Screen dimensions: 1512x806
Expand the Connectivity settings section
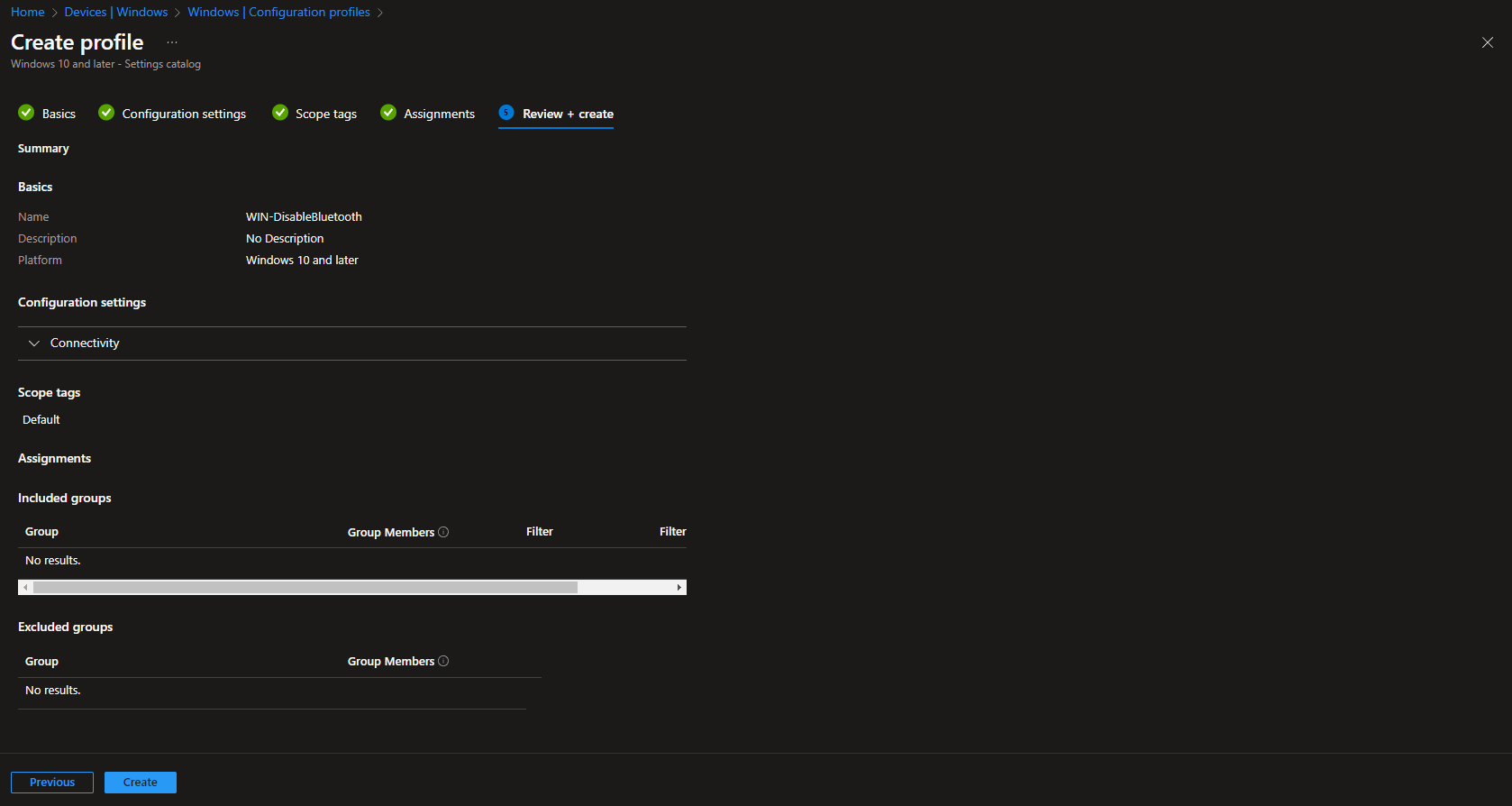pos(352,343)
